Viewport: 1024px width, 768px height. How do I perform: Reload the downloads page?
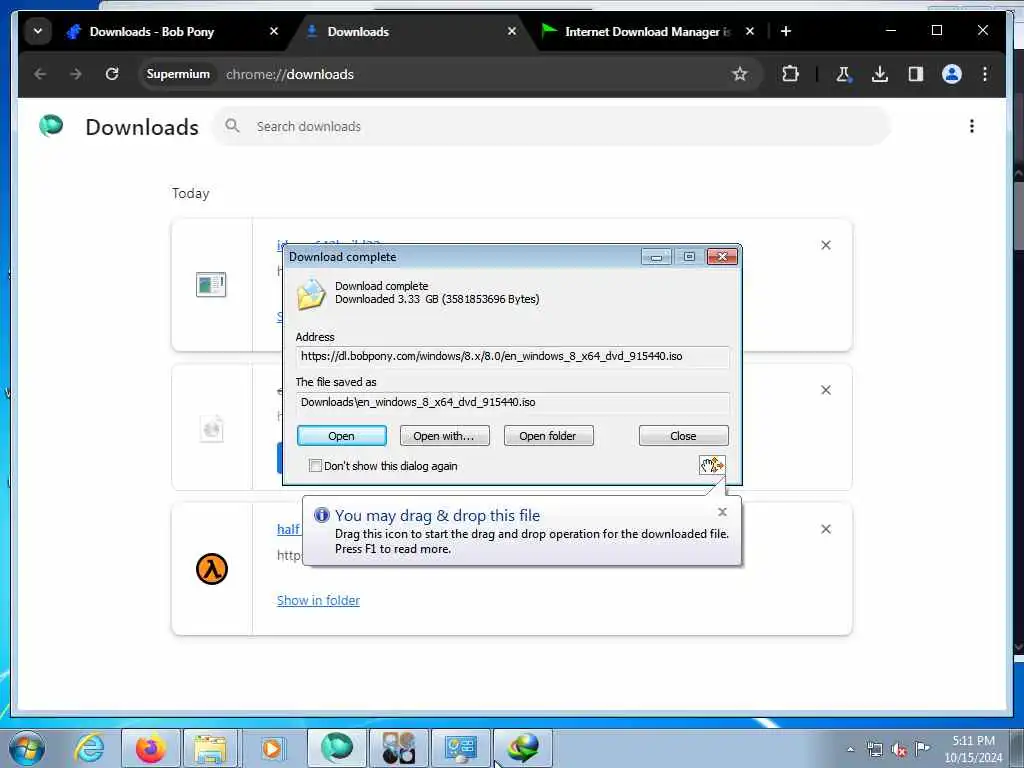coord(112,74)
